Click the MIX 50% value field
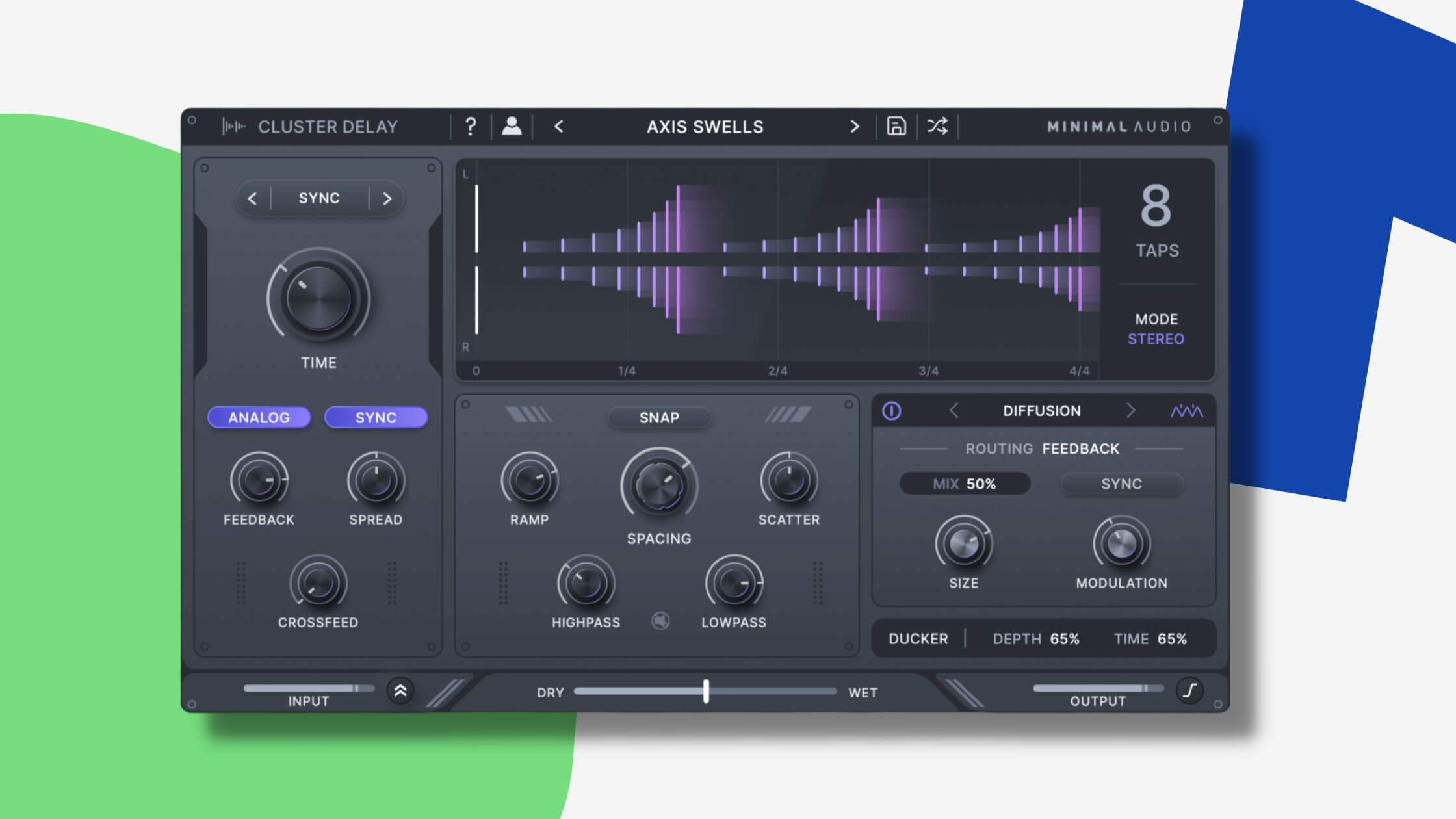Screen dimensions: 1456x819 pyautogui.click(x=965, y=484)
